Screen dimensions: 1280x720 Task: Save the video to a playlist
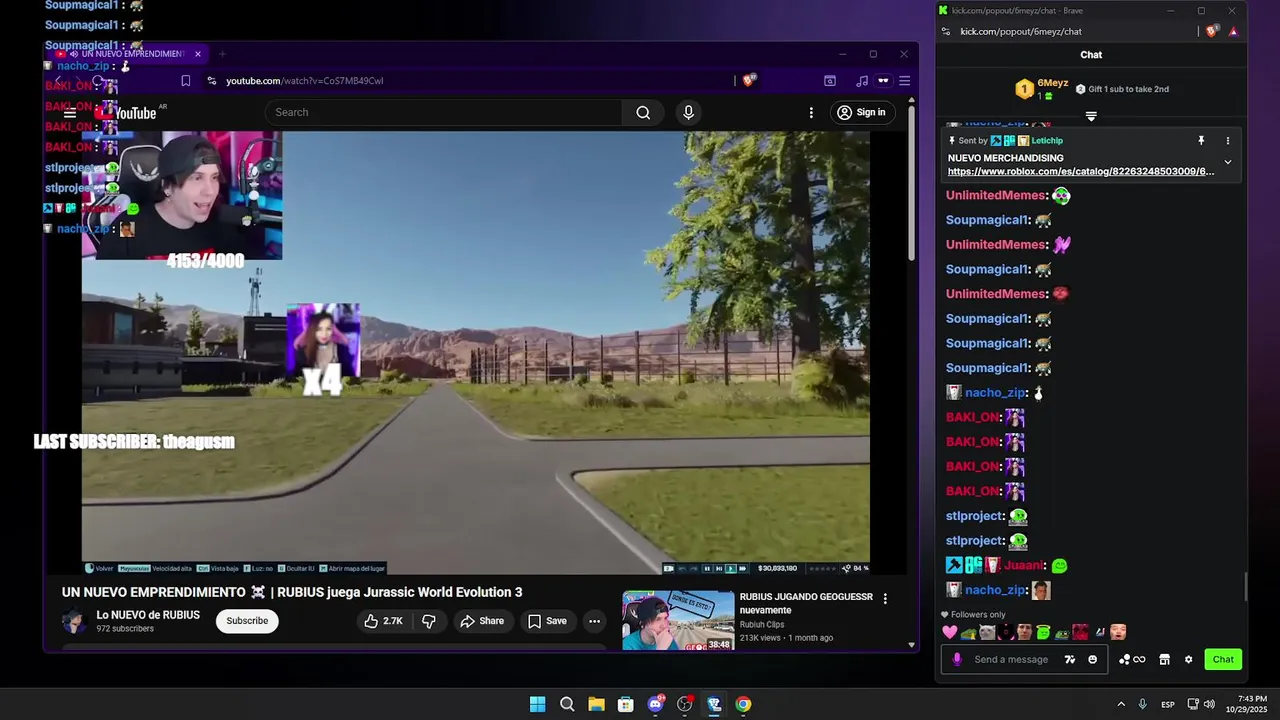547,621
